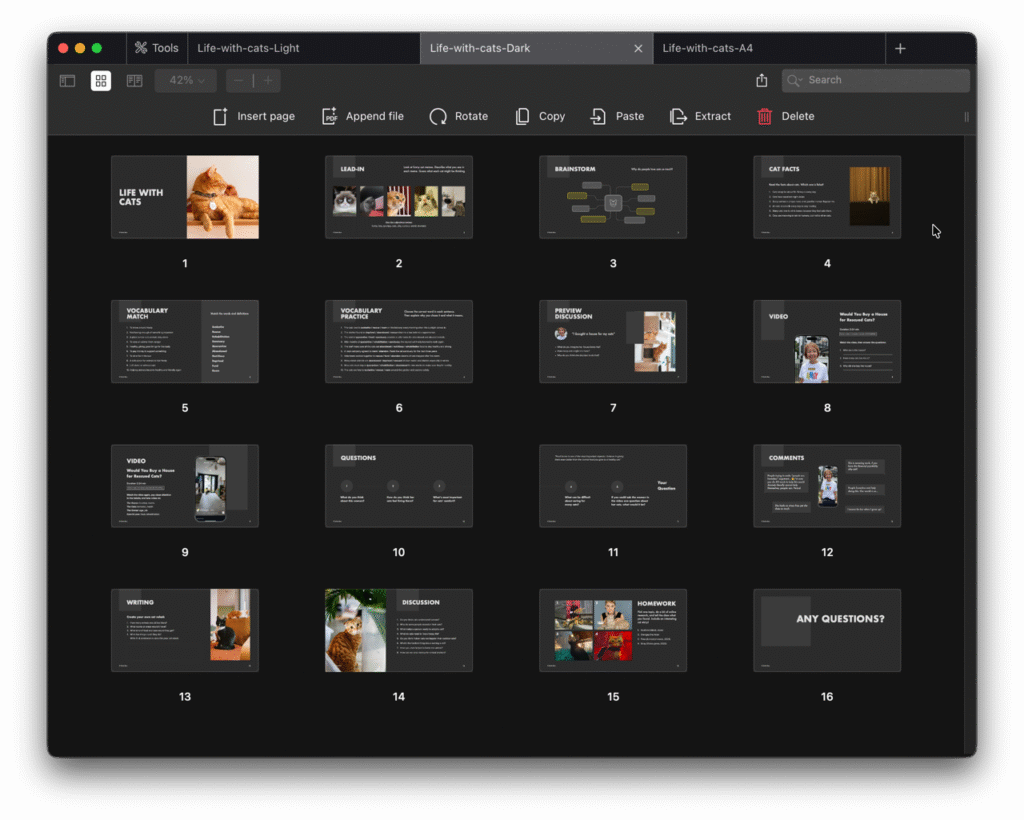The height and width of the screenshot is (820, 1024).
Task: Click the Insert page icon
Action: click(221, 117)
